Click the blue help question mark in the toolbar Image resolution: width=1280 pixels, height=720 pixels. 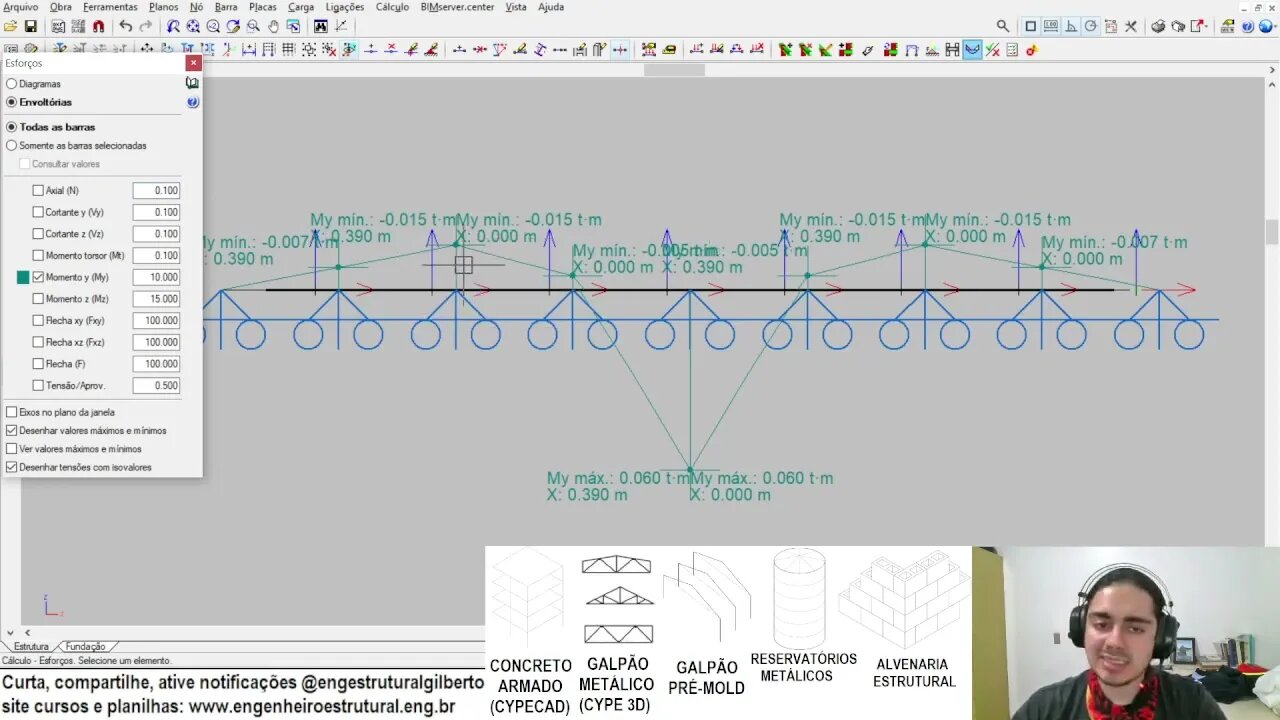[x=1247, y=26]
